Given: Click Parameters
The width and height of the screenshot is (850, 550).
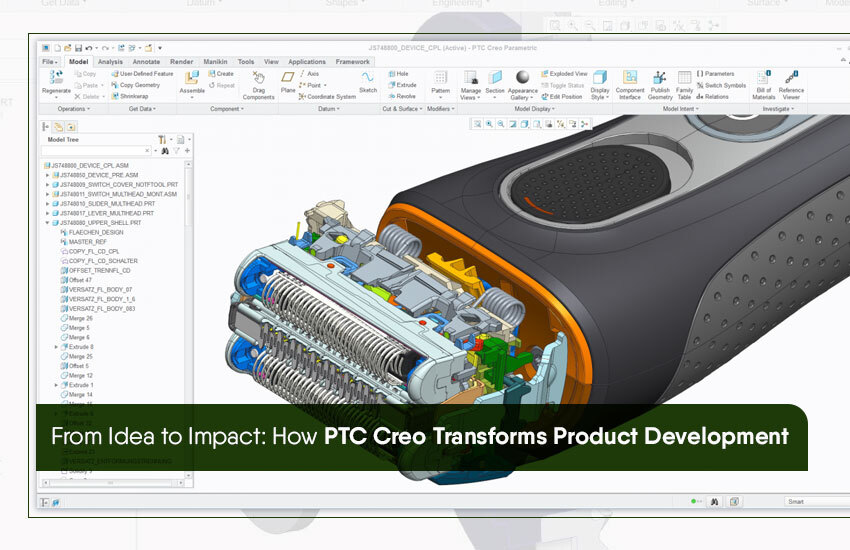Looking at the screenshot, I should [x=716, y=74].
